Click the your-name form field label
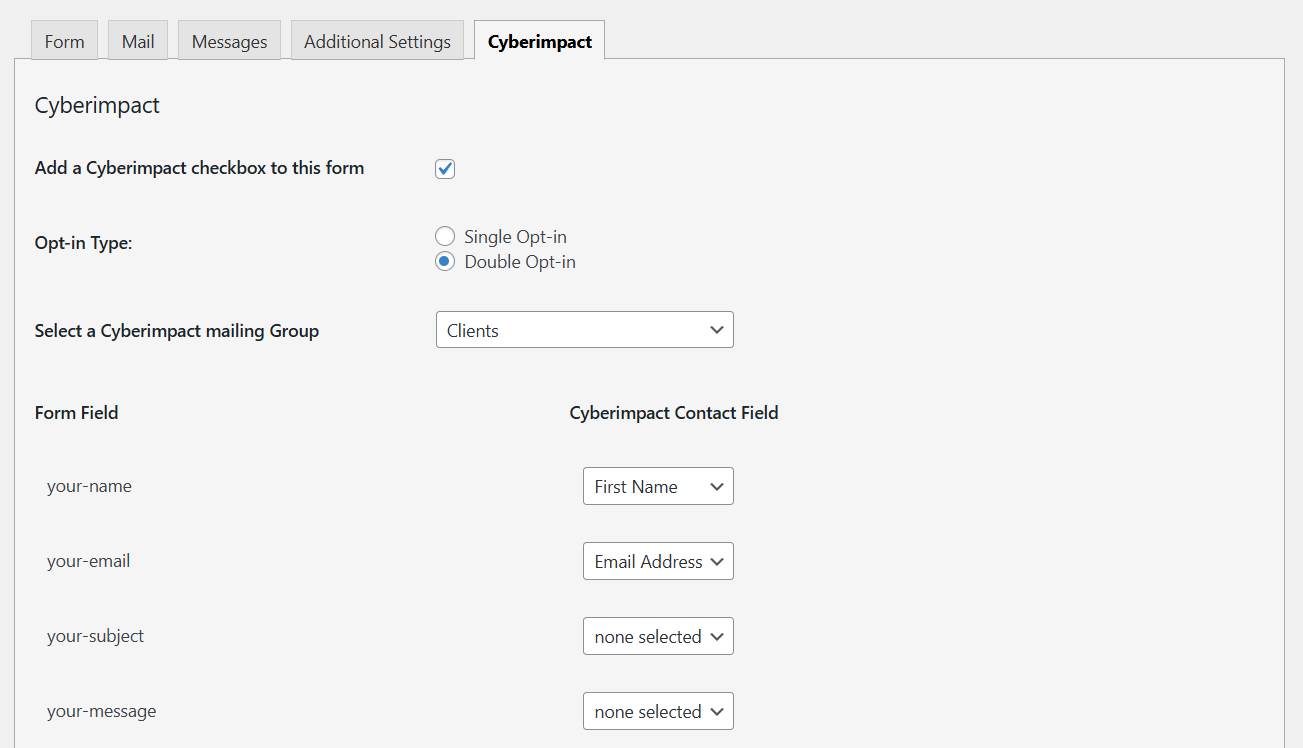This screenshot has height=748, width=1303. tap(89, 486)
